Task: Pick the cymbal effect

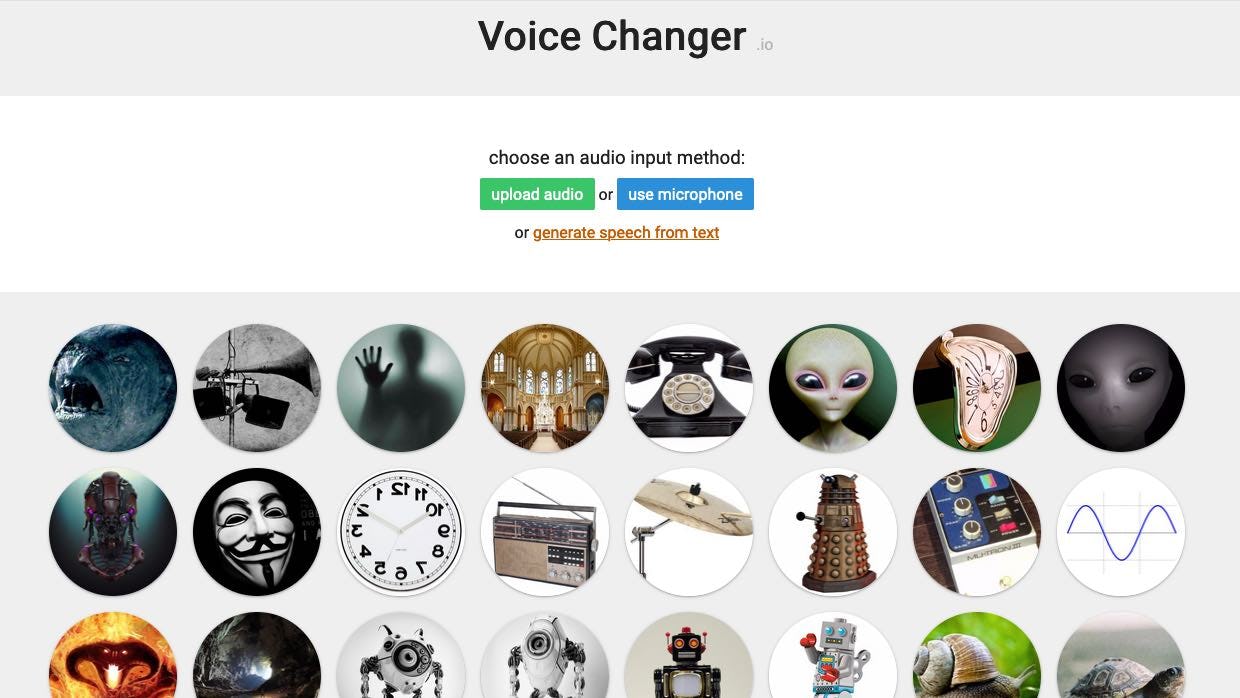Action: [689, 532]
